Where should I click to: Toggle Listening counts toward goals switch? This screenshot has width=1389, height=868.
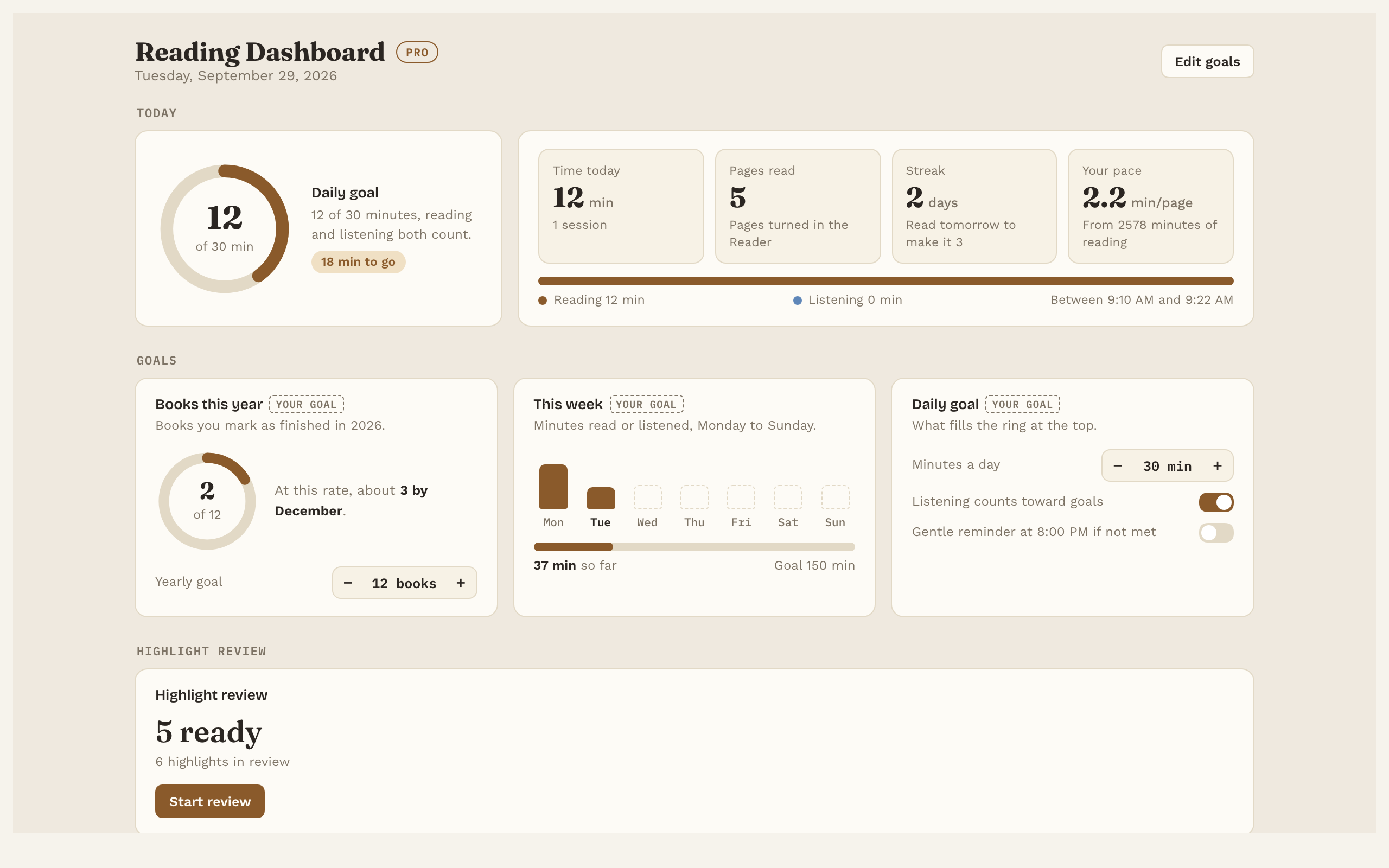point(1216,502)
